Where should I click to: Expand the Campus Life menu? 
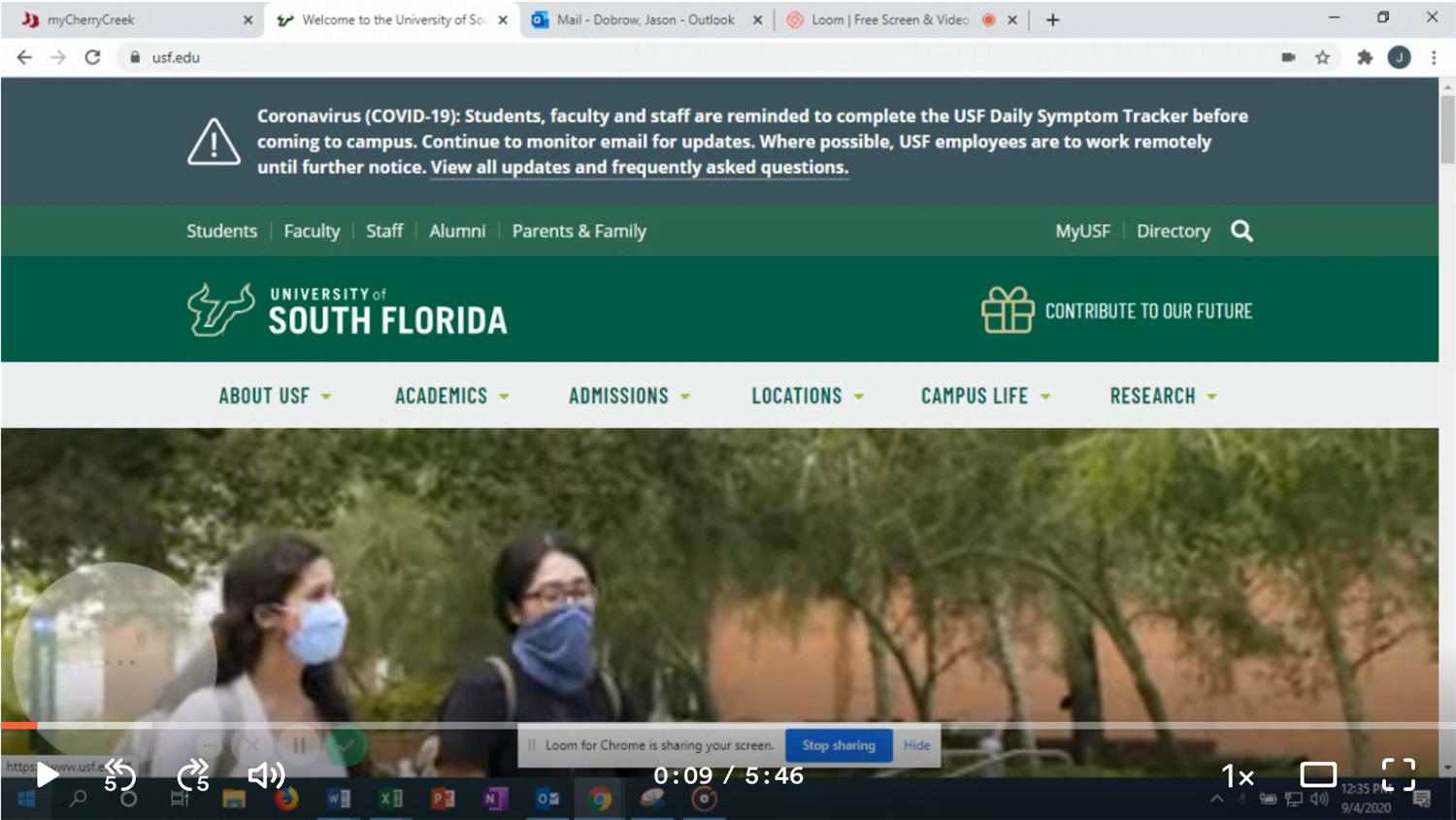pyautogui.click(x=986, y=396)
